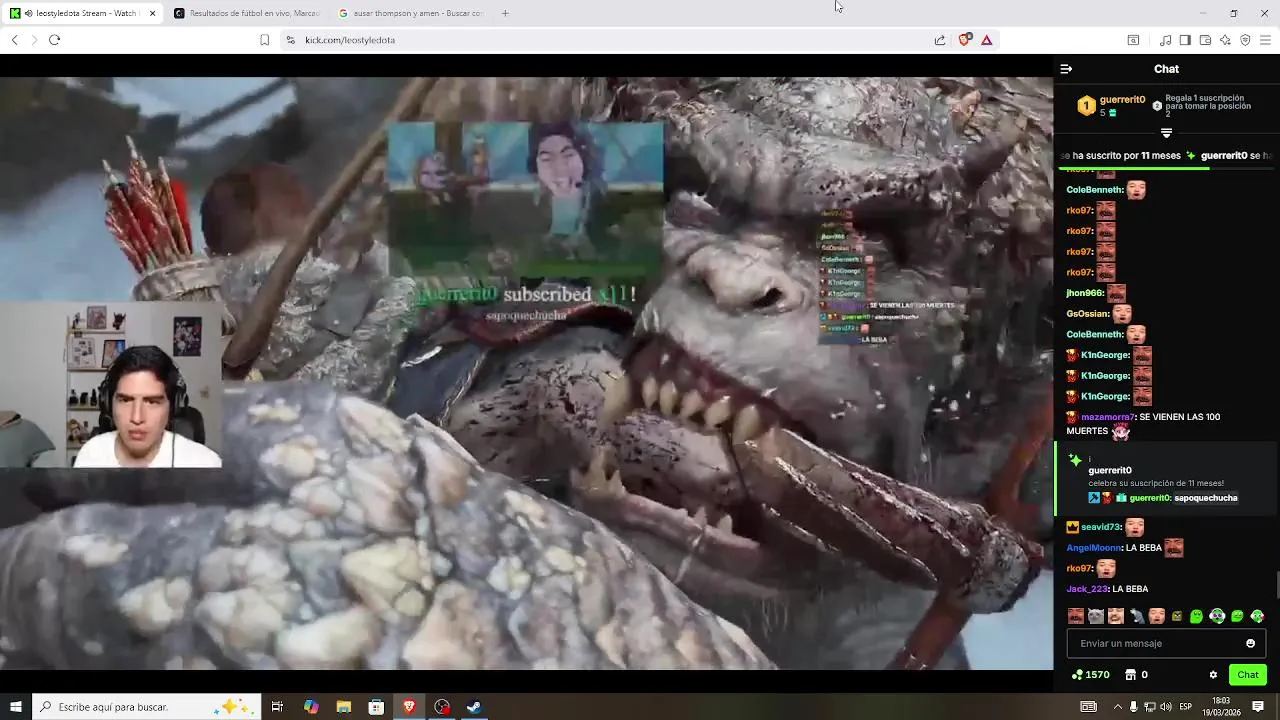Viewport: 1280px width, 720px height.
Task: Insert the third smiling man emote
Action: click(1116, 616)
